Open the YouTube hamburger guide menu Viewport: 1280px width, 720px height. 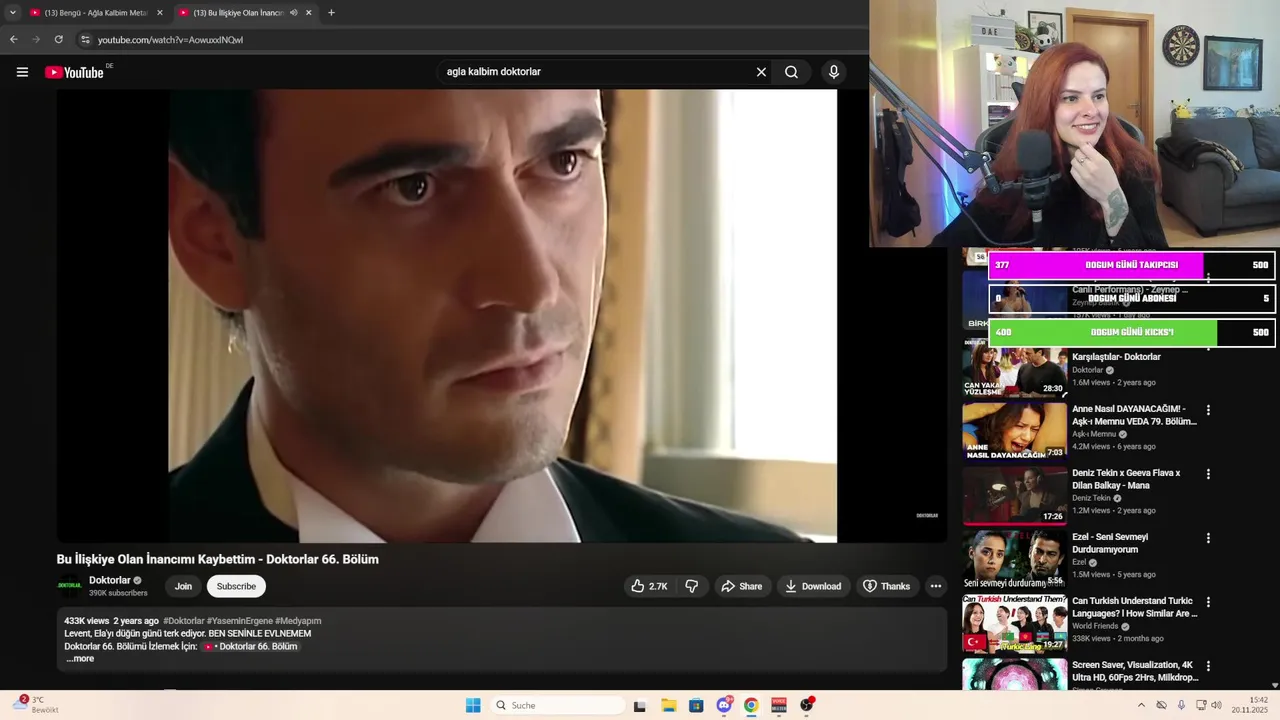(x=22, y=72)
